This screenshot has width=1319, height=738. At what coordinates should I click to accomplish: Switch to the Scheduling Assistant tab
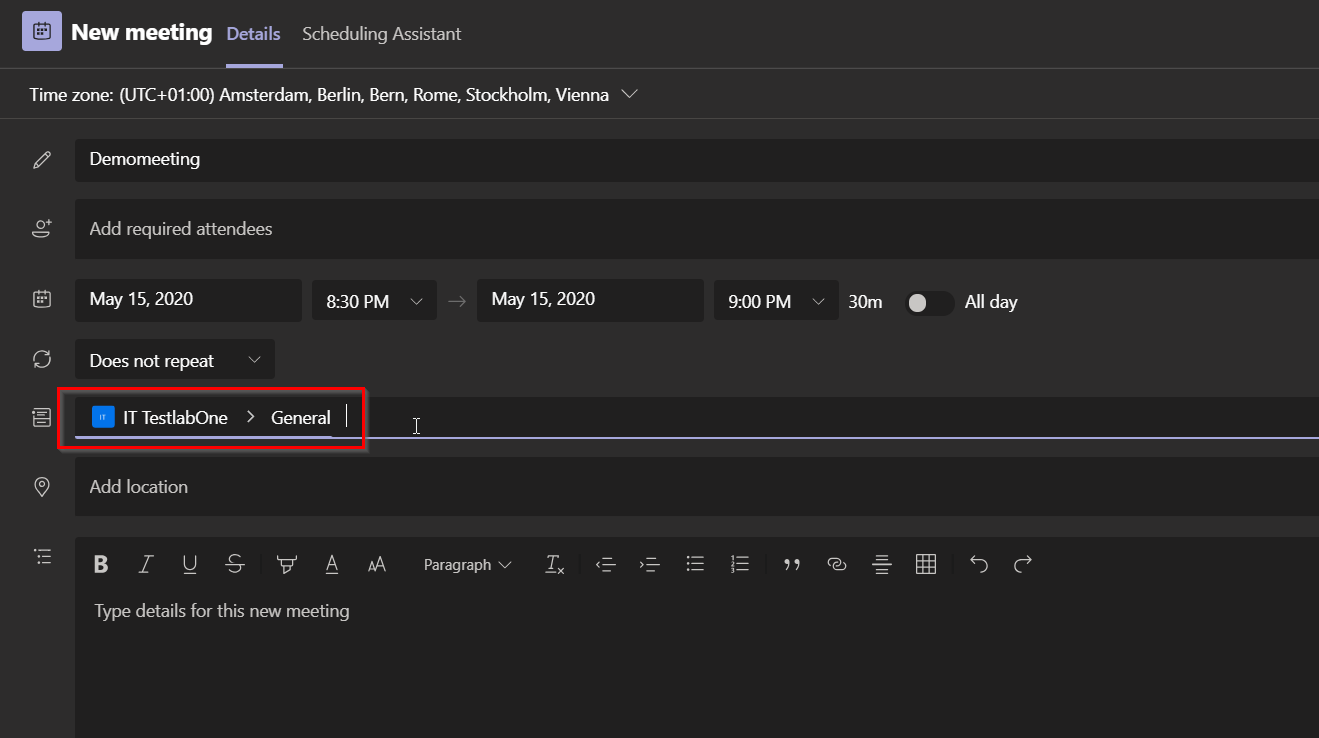pos(382,33)
